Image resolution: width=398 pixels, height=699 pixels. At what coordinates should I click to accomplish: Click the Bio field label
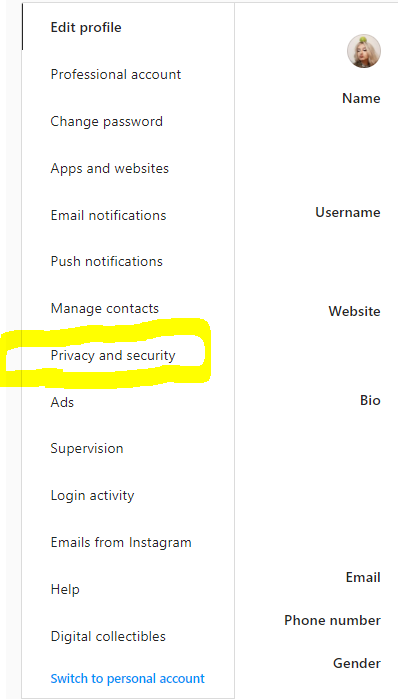click(x=370, y=400)
